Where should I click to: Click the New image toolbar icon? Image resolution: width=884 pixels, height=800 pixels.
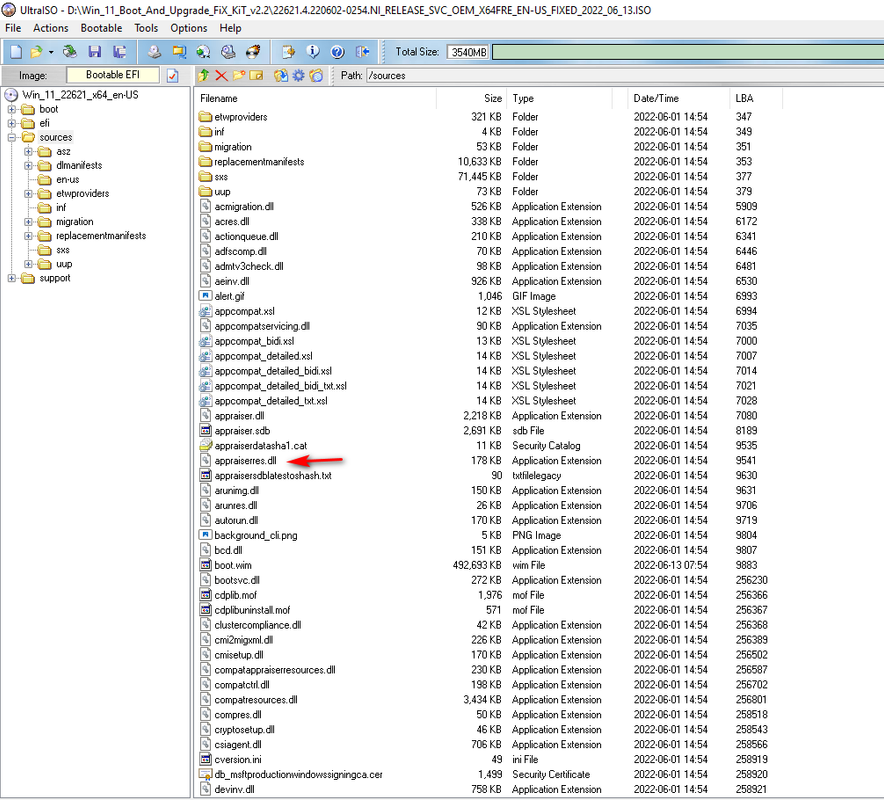coord(16,52)
